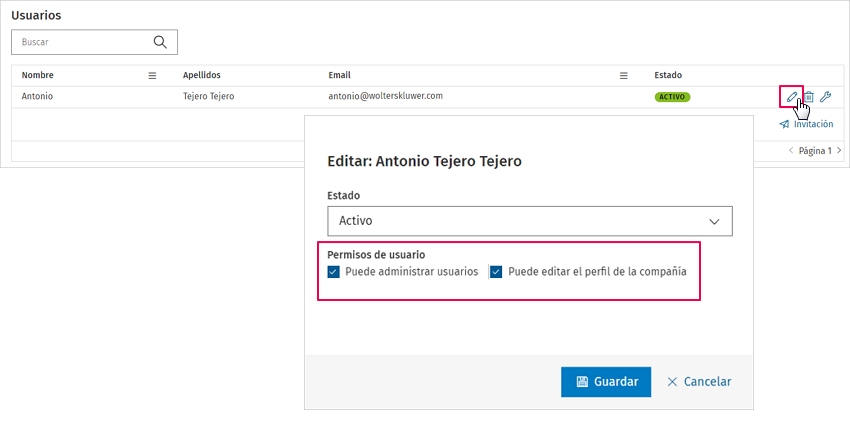
Task: Sort by the Email column header
Action: point(339,75)
